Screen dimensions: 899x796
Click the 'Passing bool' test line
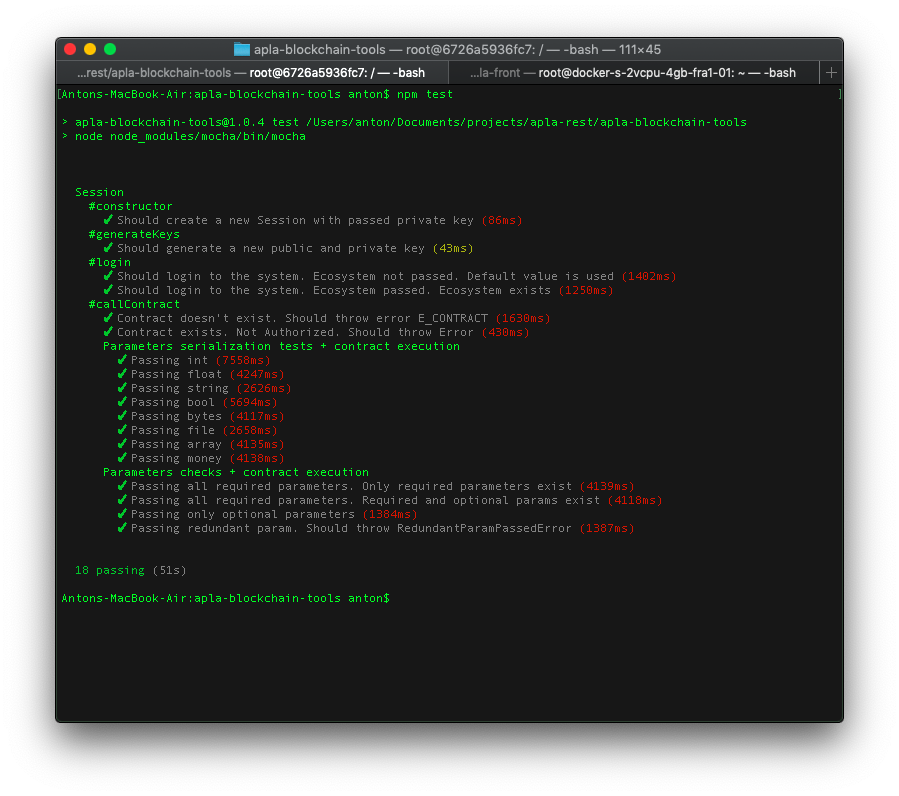pyautogui.click(x=197, y=403)
